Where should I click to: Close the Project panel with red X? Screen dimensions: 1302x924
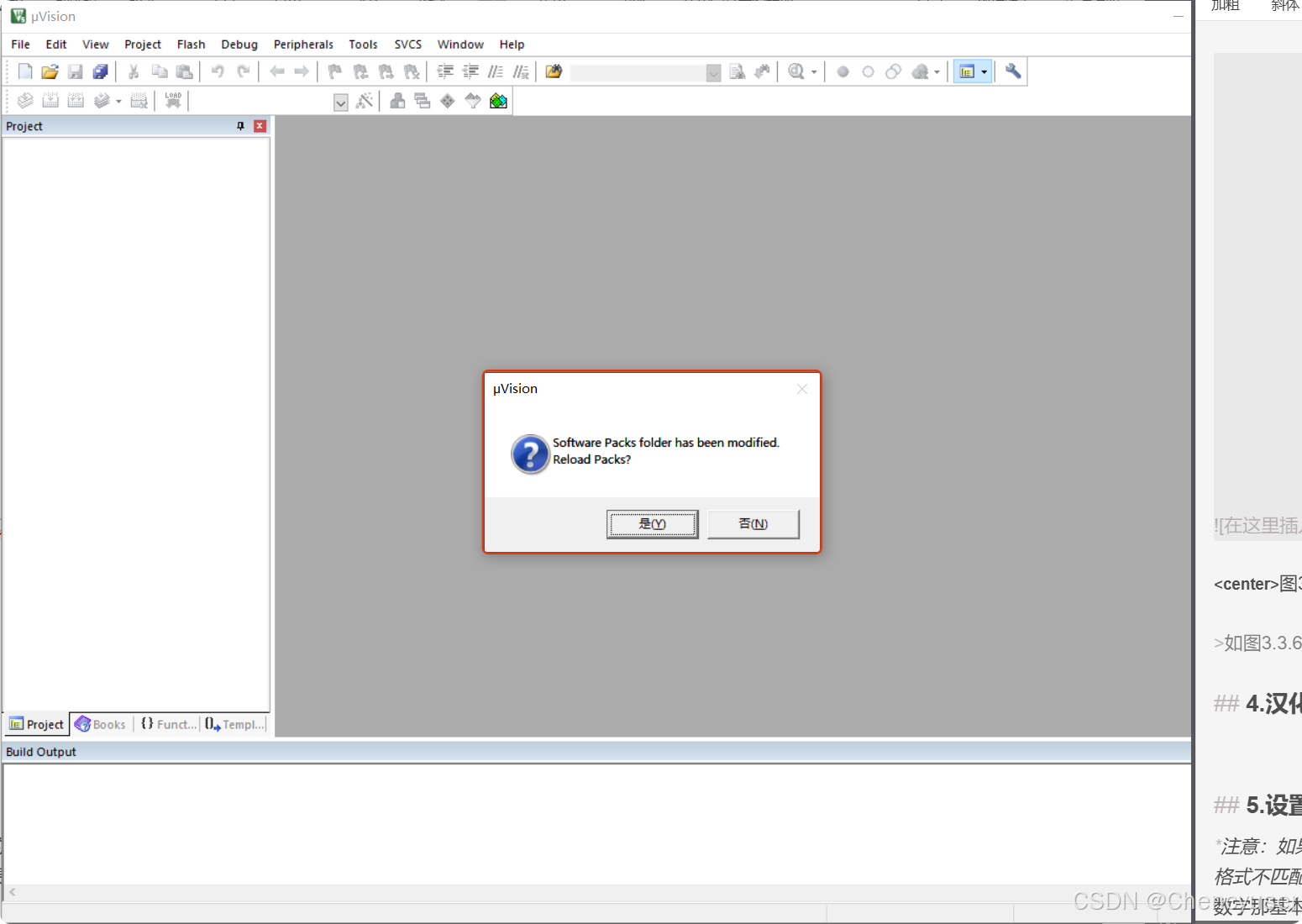tap(260, 126)
